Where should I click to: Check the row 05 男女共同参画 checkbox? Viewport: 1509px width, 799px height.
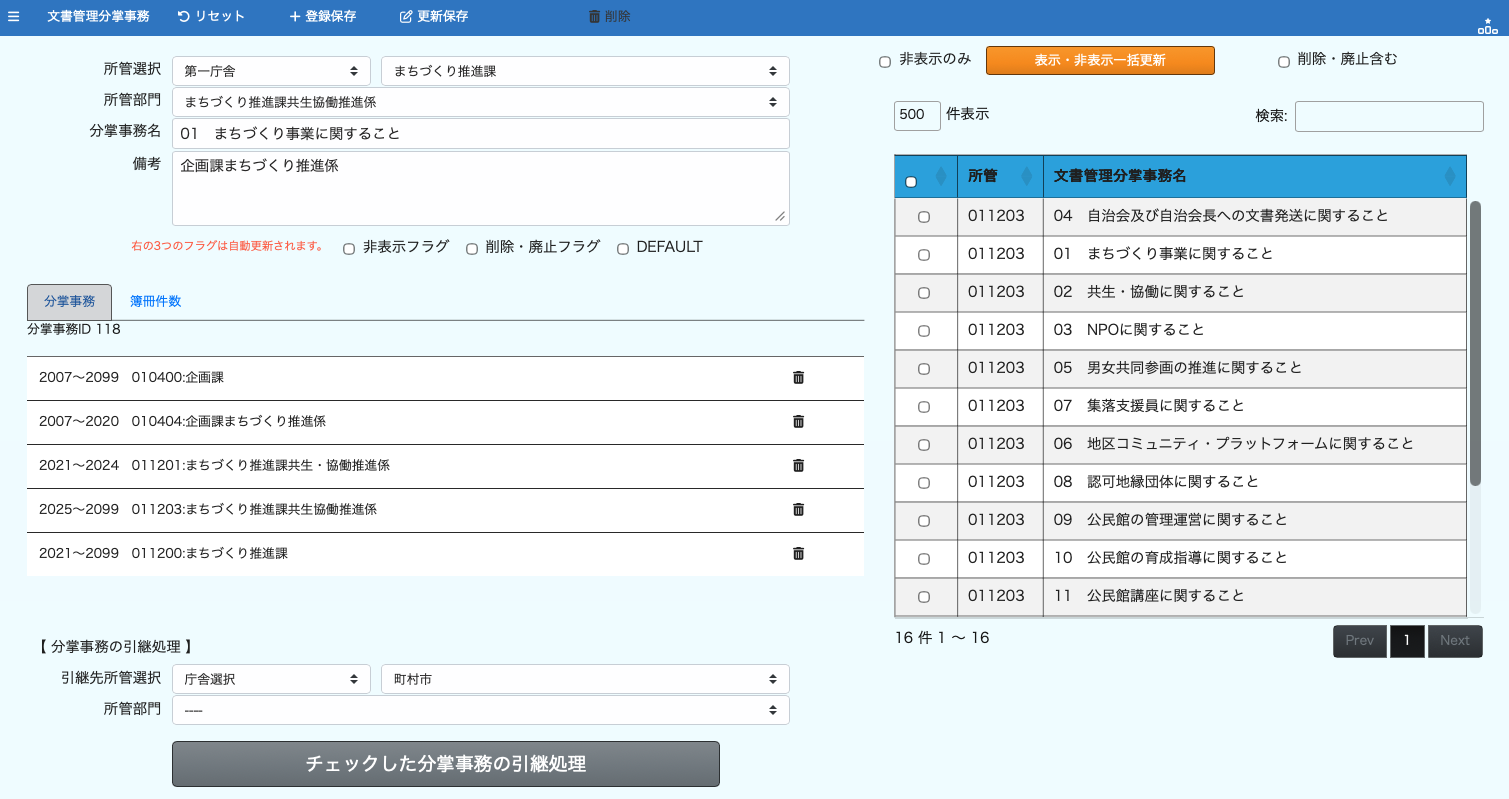pyautogui.click(x=924, y=369)
